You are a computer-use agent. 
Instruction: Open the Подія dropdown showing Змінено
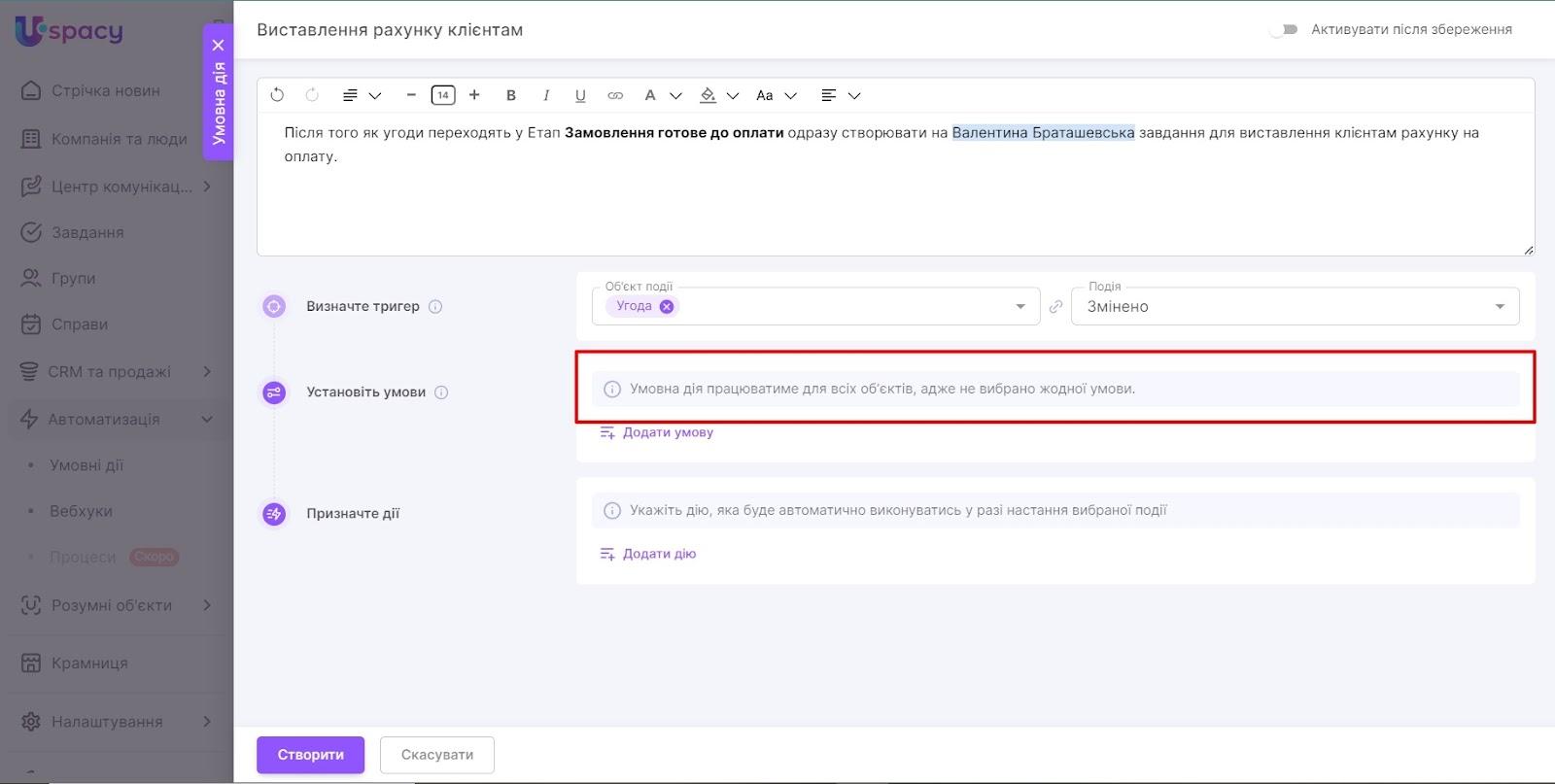(1295, 307)
